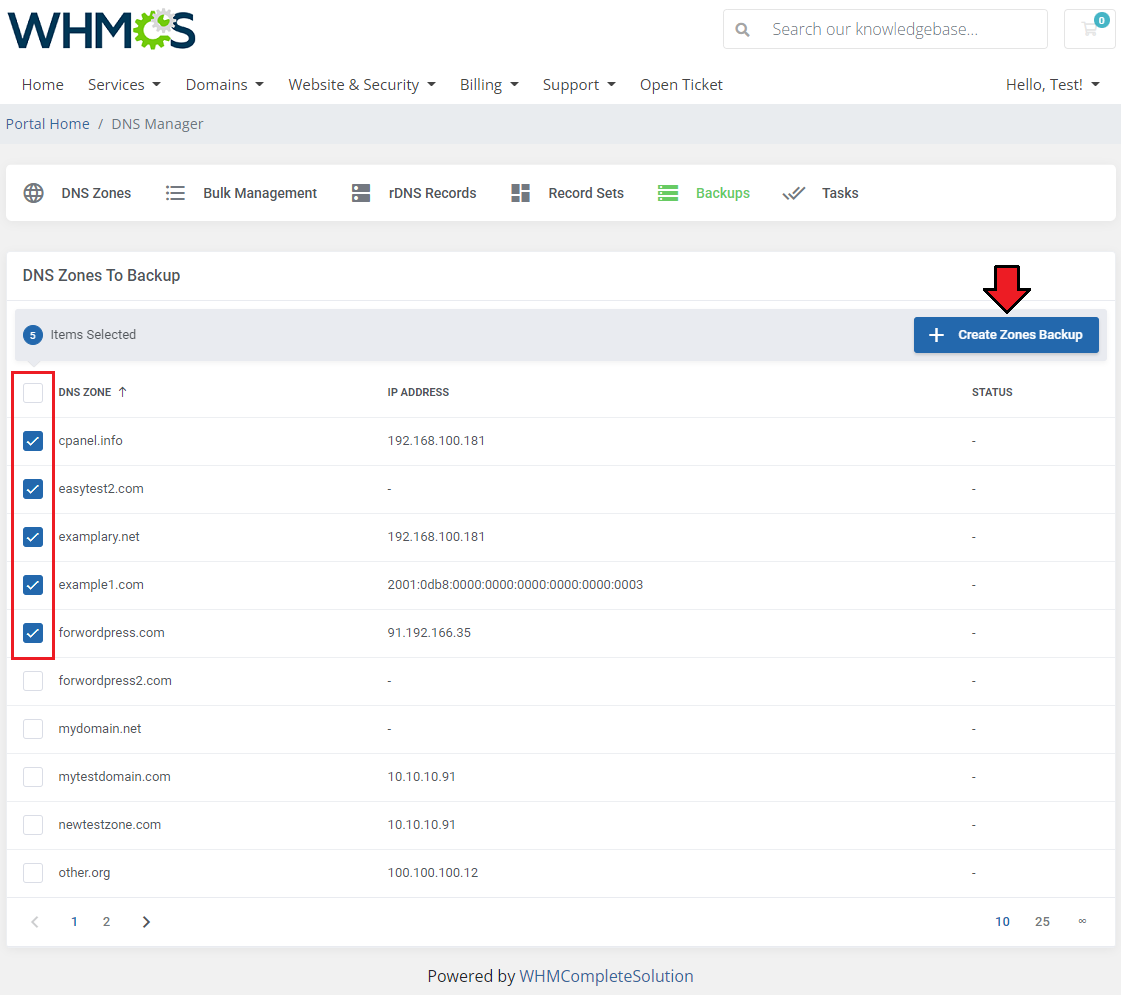Click the Create Zones Backup button

click(1006, 335)
